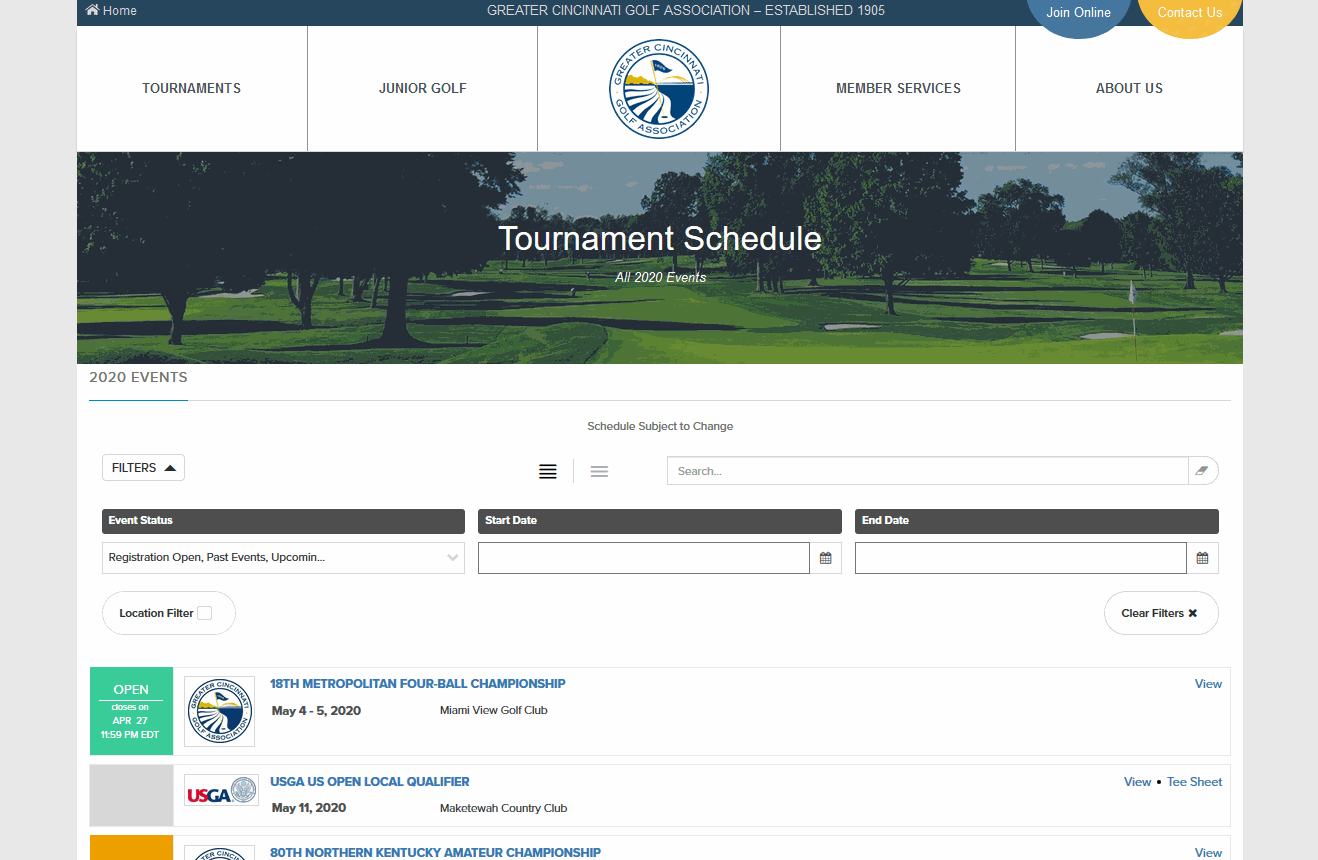This screenshot has width=1318, height=860.
Task: Switch to the expanded list view icon
Action: tap(548, 472)
